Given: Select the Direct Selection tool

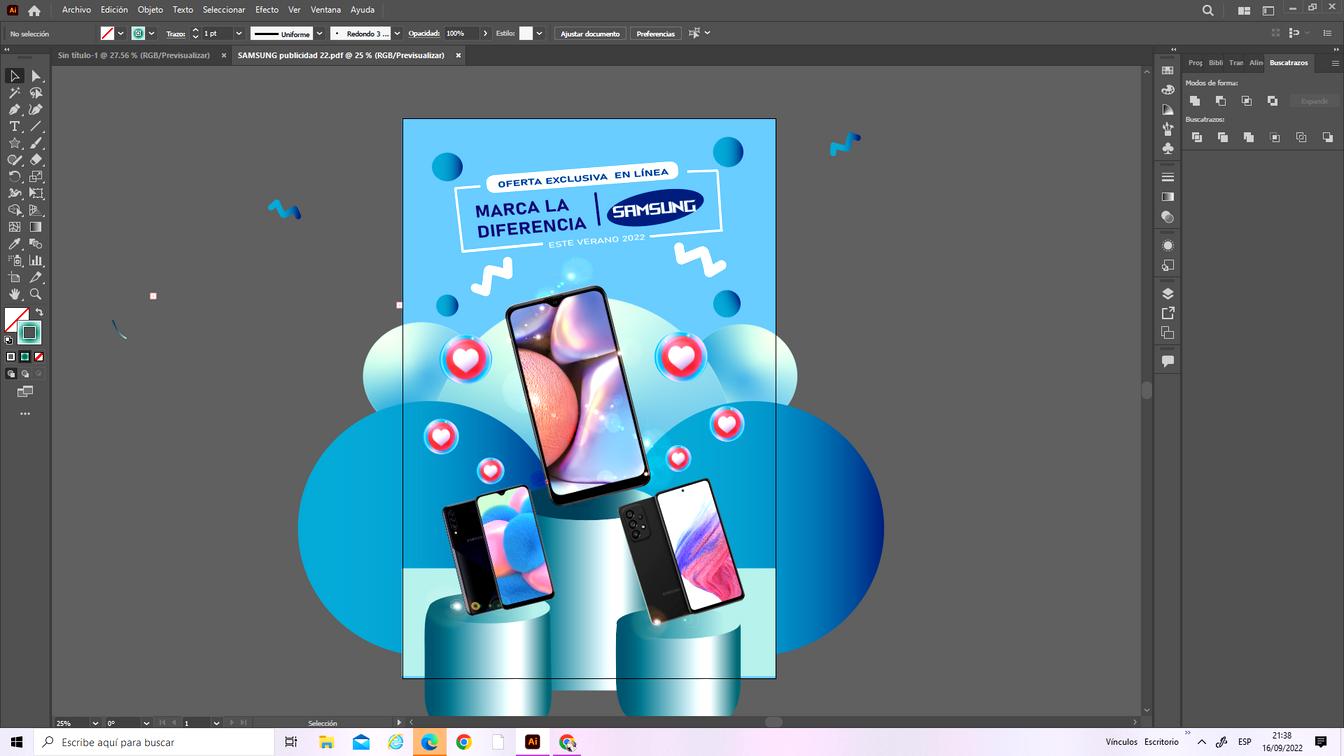Looking at the screenshot, I should [x=36, y=76].
